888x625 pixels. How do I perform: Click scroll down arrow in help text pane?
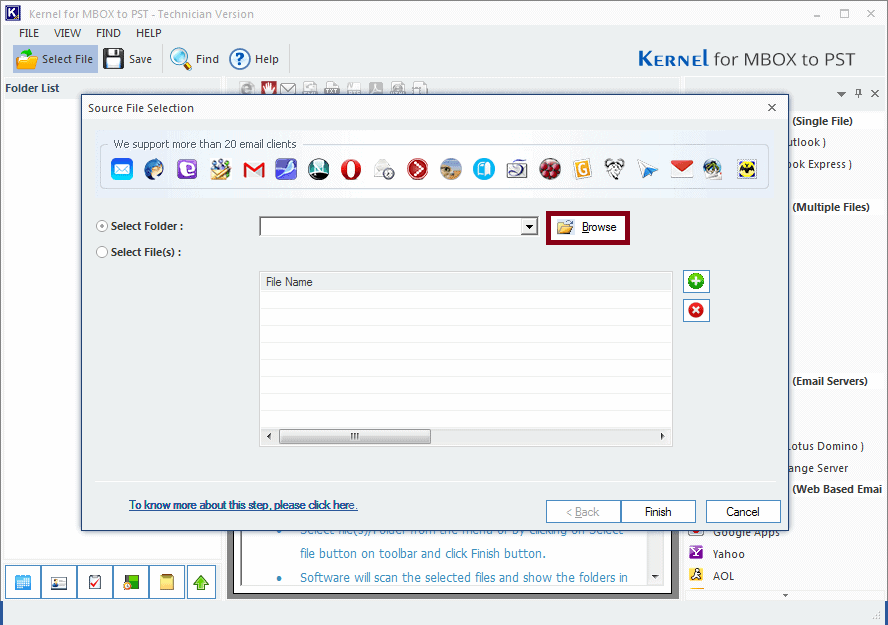coord(655,577)
